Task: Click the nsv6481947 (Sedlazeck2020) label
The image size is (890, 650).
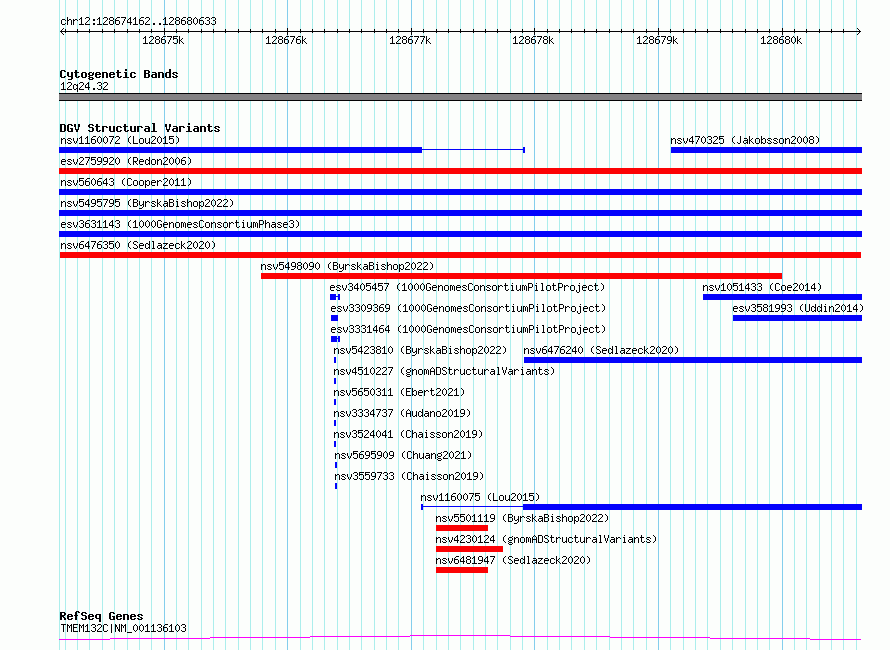Action: (x=513, y=560)
